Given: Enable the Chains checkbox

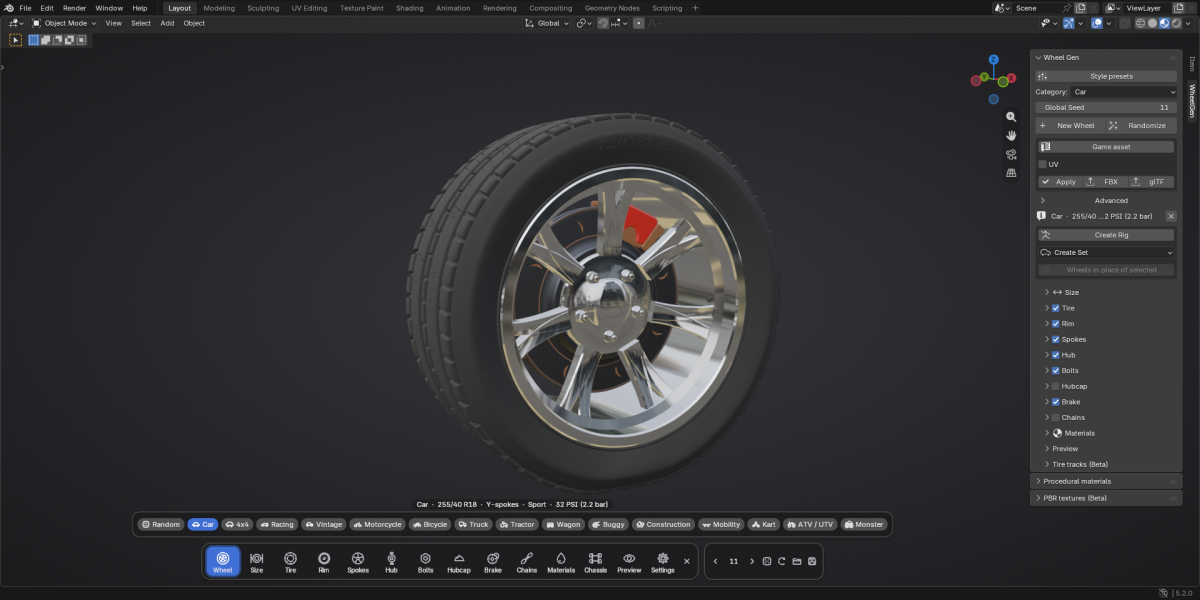Looking at the screenshot, I should click(x=1056, y=417).
